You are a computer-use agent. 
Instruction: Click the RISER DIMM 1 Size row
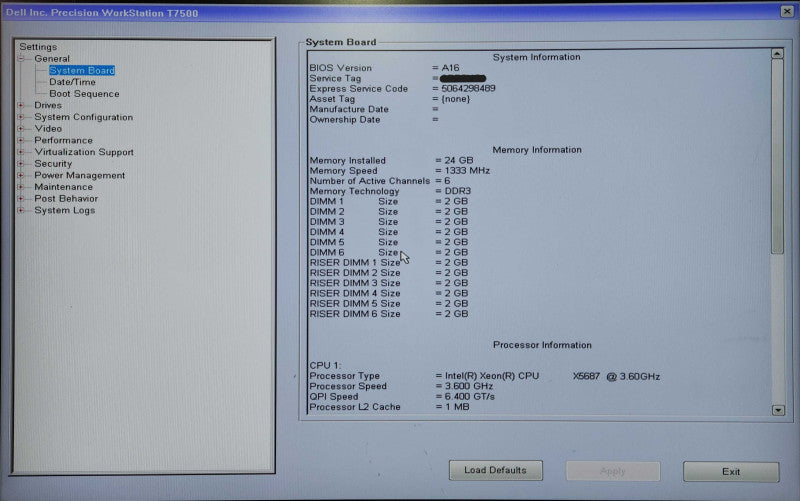coord(389,262)
